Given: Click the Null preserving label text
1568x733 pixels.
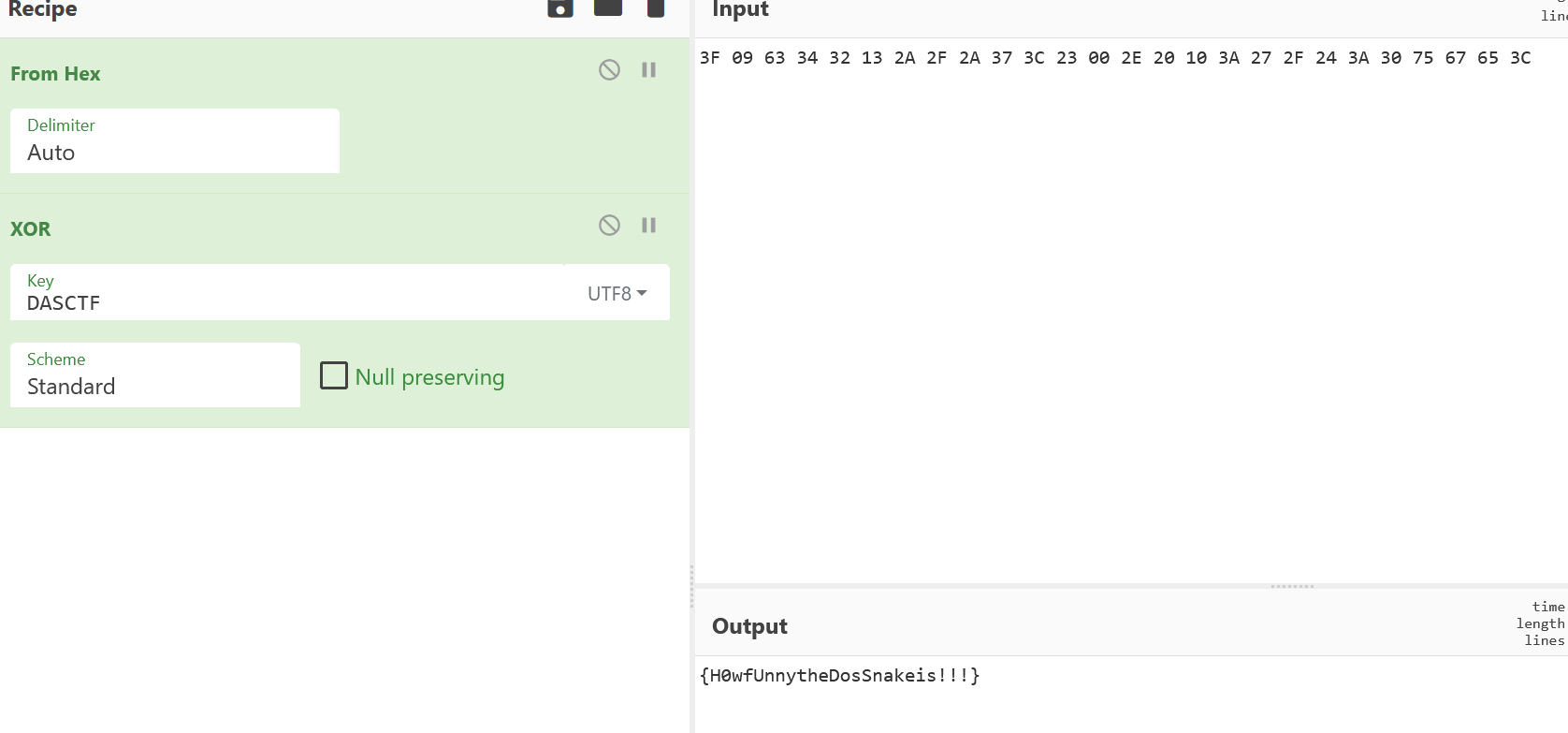Looking at the screenshot, I should coord(429,377).
